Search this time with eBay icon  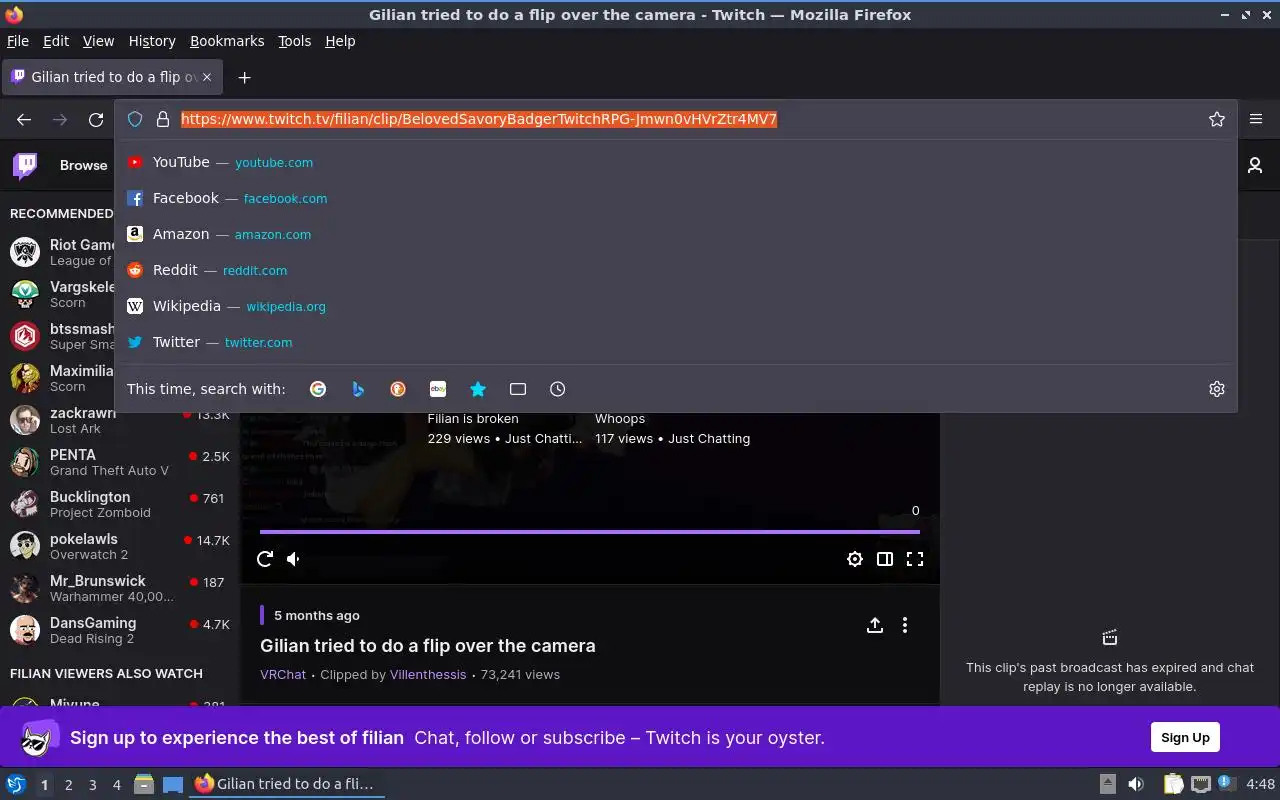[x=438, y=389]
